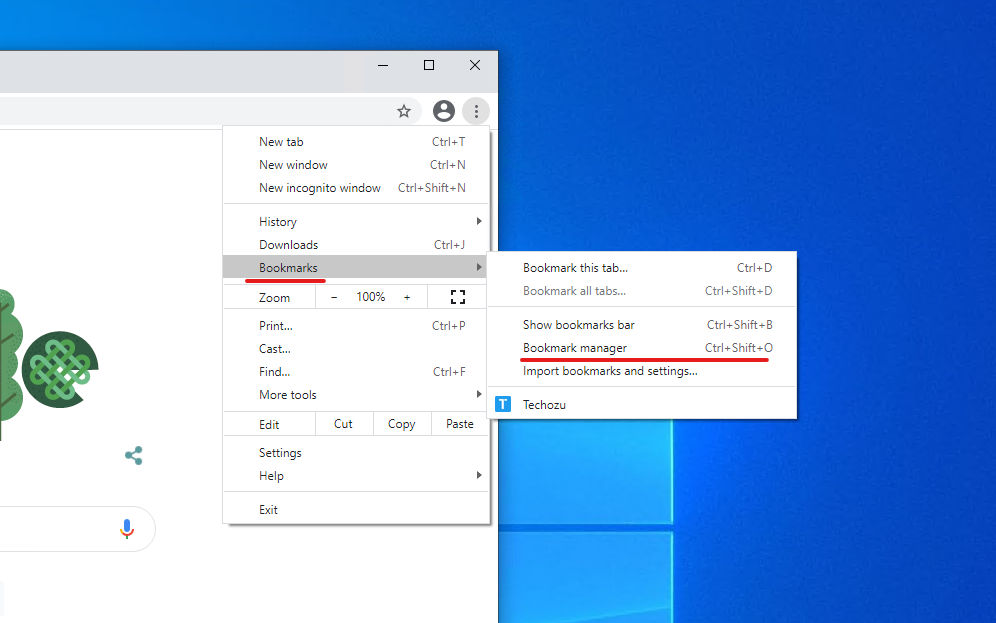Click the Google doodle image
The image size is (996, 623).
[50, 365]
